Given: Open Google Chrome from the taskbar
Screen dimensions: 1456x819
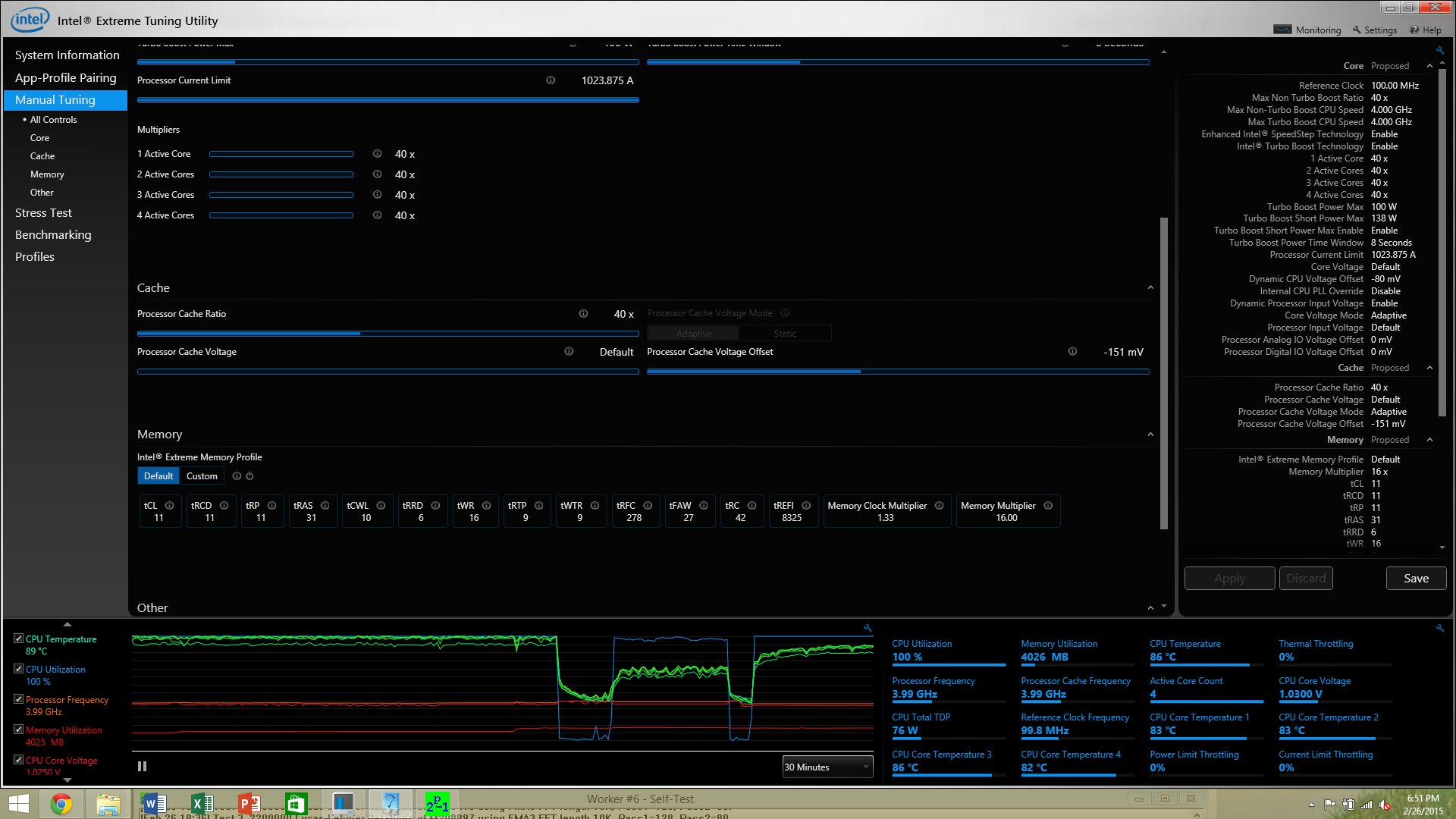Looking at the screenshot, I should tap(61, 804).
